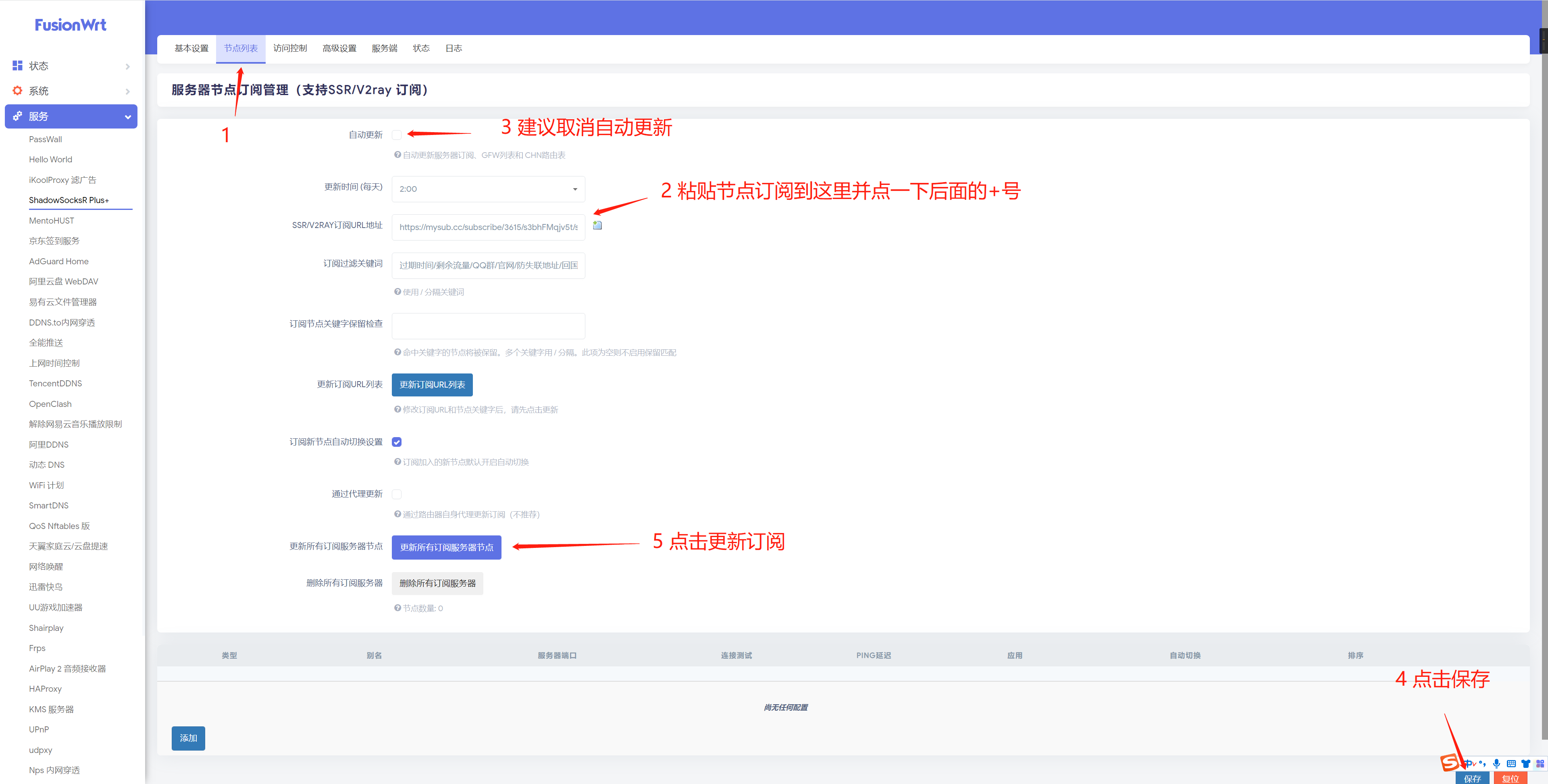Viewport: 1548px width, 784px height.
Task: Open the IME soft keyboard icon
Action: tap(1511, 763)
